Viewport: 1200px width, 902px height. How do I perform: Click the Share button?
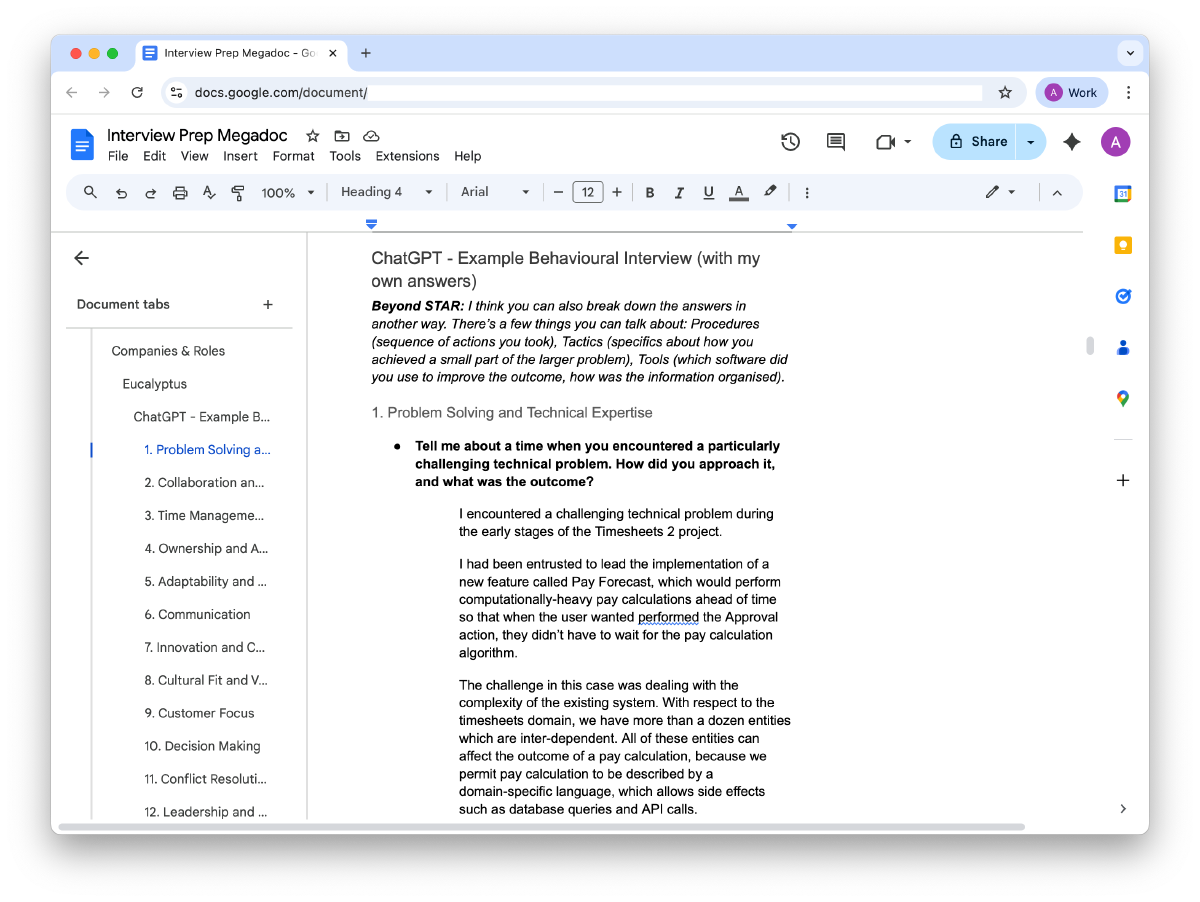pyautogui.click(x=976, y=142)
